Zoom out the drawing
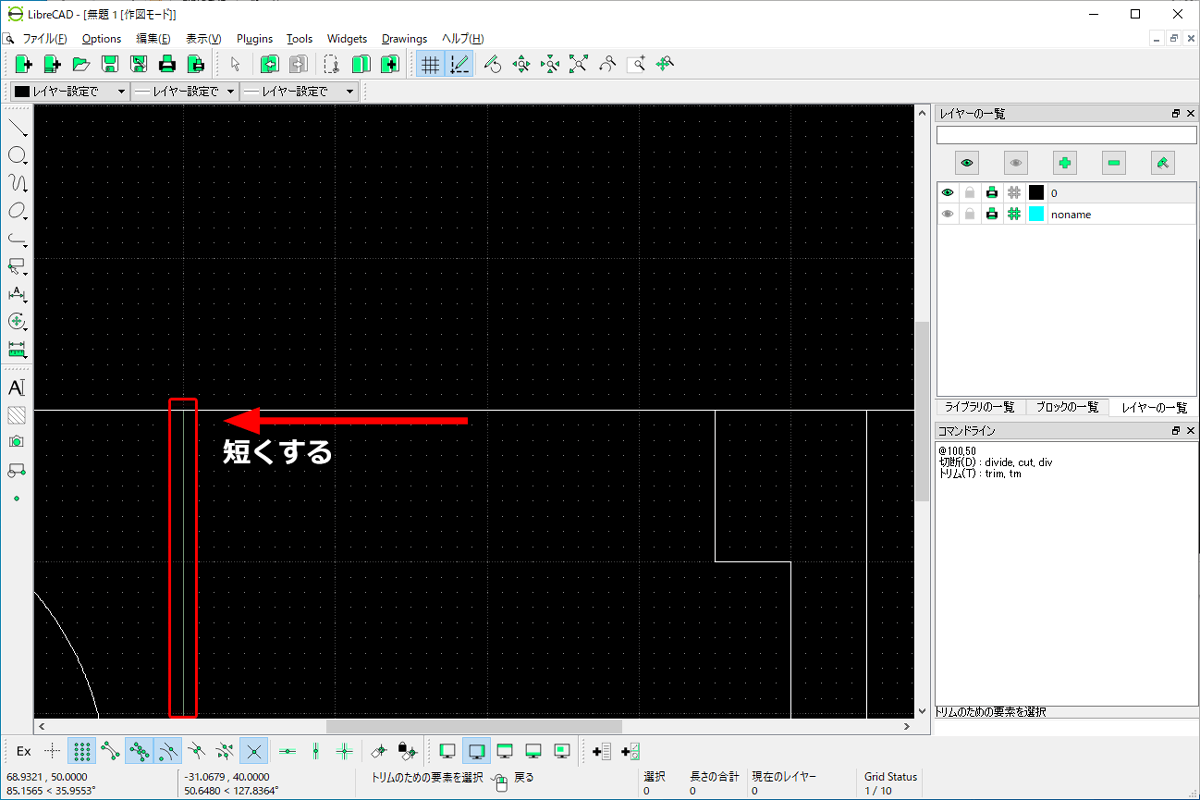The image size is (1200, 800). pos(549,64)
